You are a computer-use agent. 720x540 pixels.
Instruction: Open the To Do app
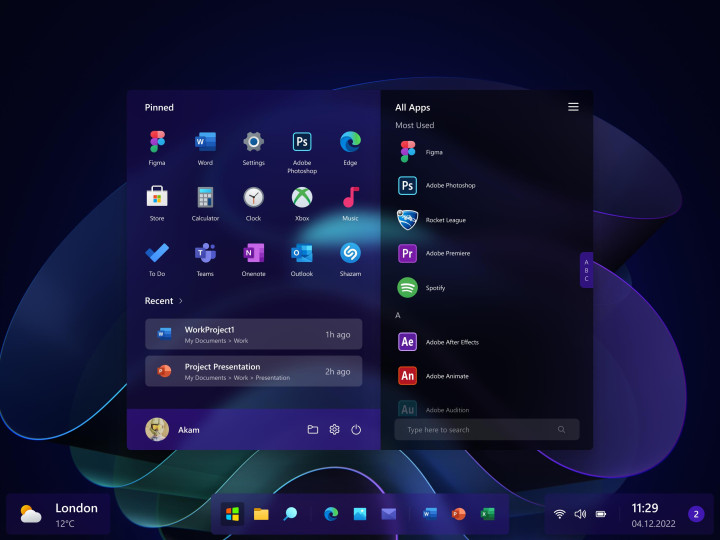157,253
